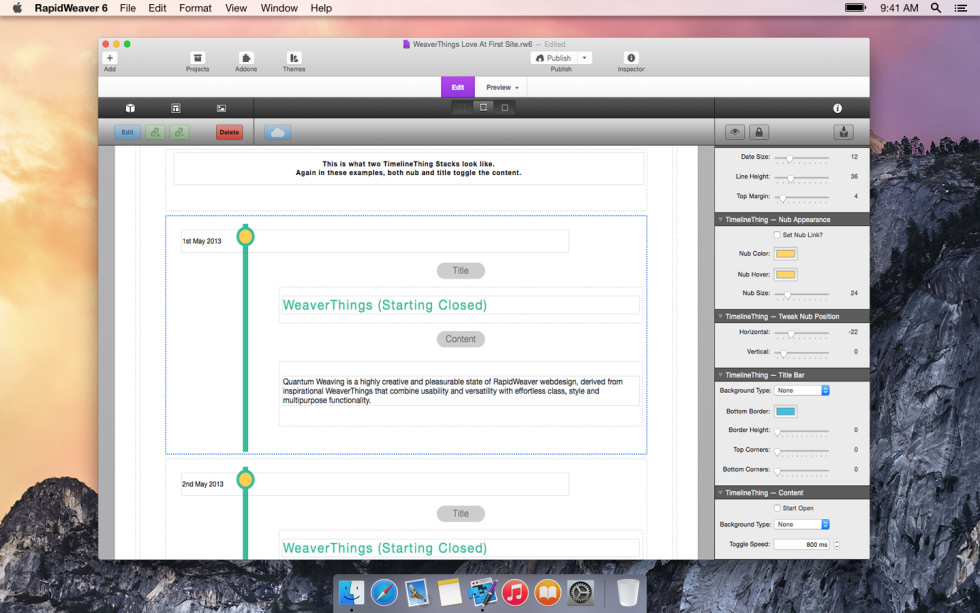Switch to purple Edit mode tab

458,87
